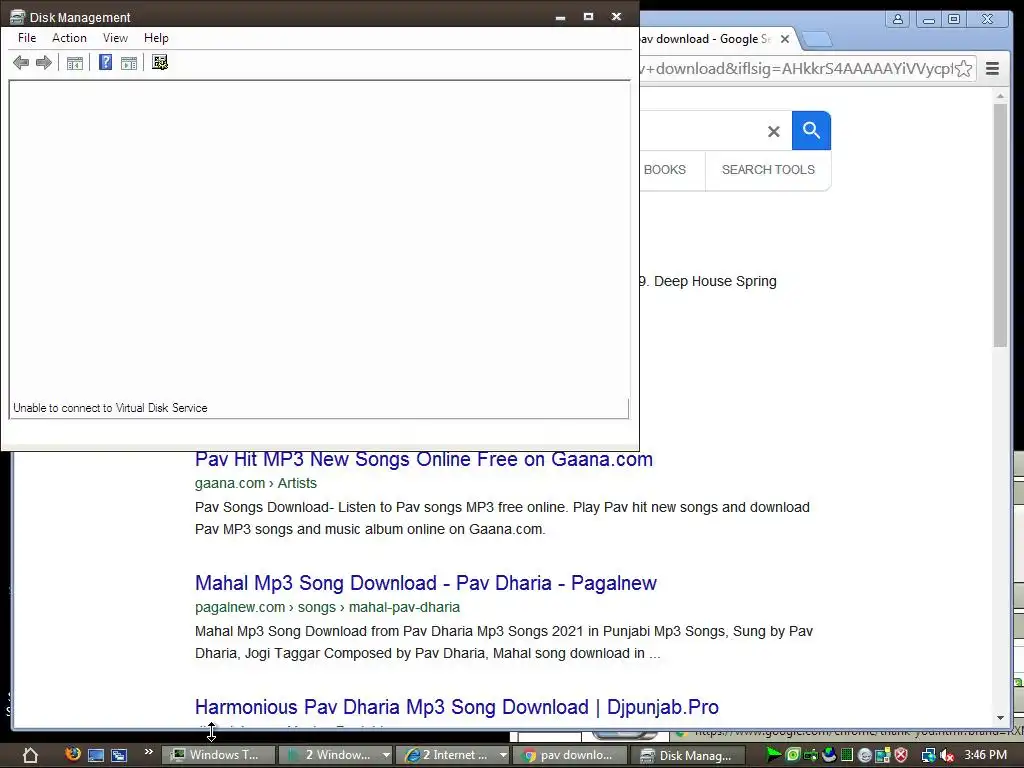Image resolution: width=1024 pixels, height=768 pixels.
Task: Click the Settings toolbar icon with gear
Action: coord(160,62)
